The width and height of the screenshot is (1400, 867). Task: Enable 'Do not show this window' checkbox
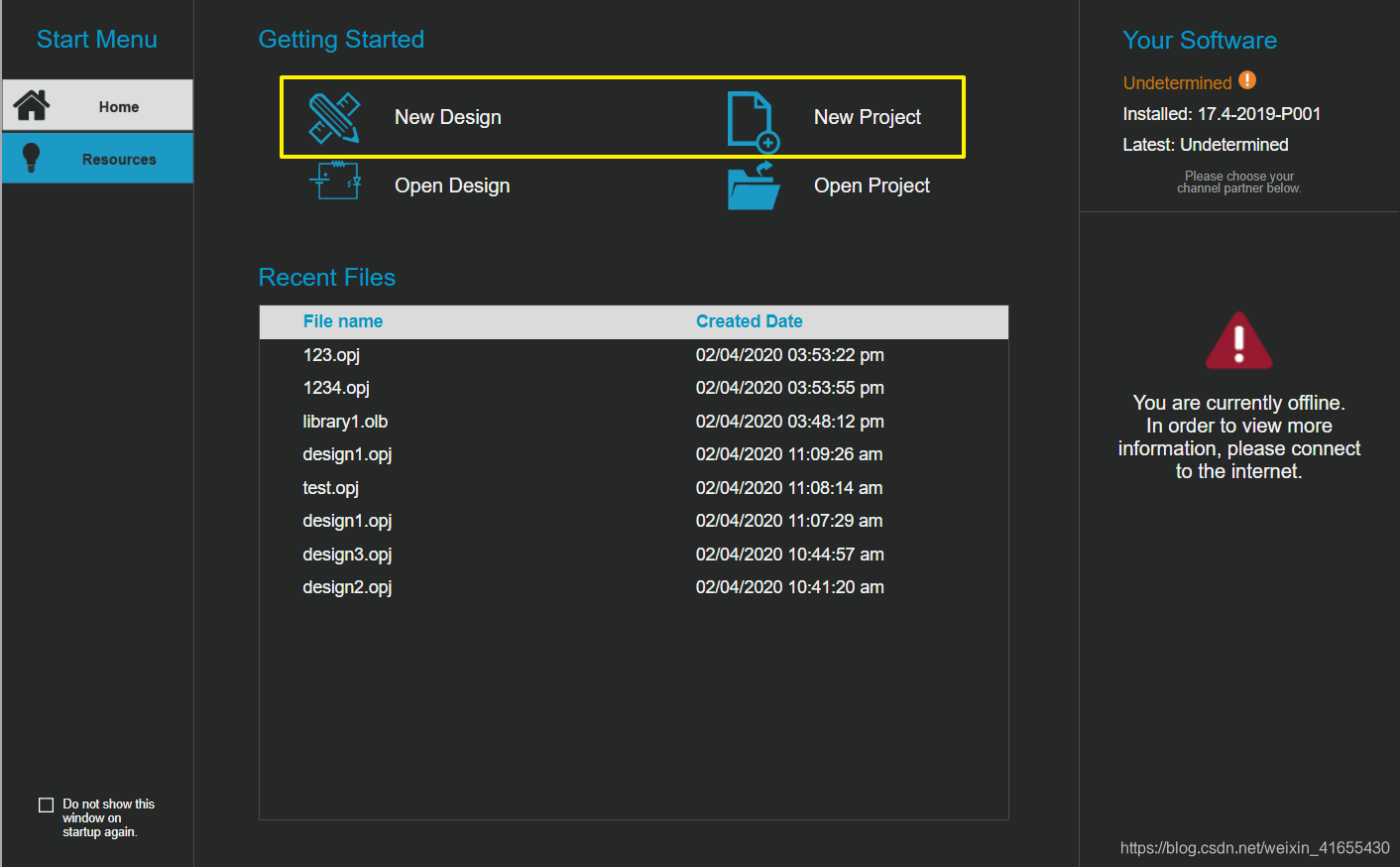click(x=46, y=805)
